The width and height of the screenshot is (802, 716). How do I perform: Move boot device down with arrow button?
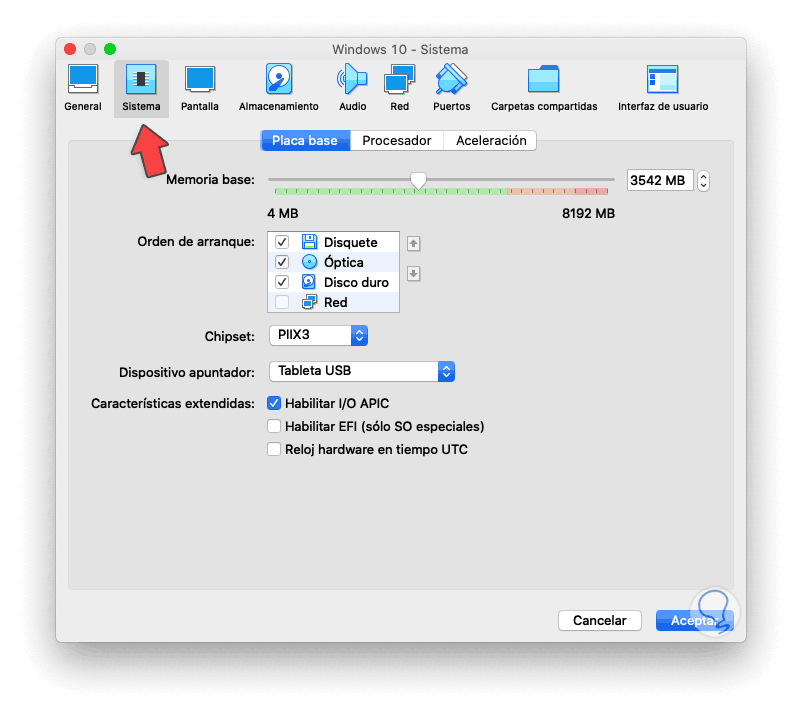pyautogui.click(x=414, y=274)
